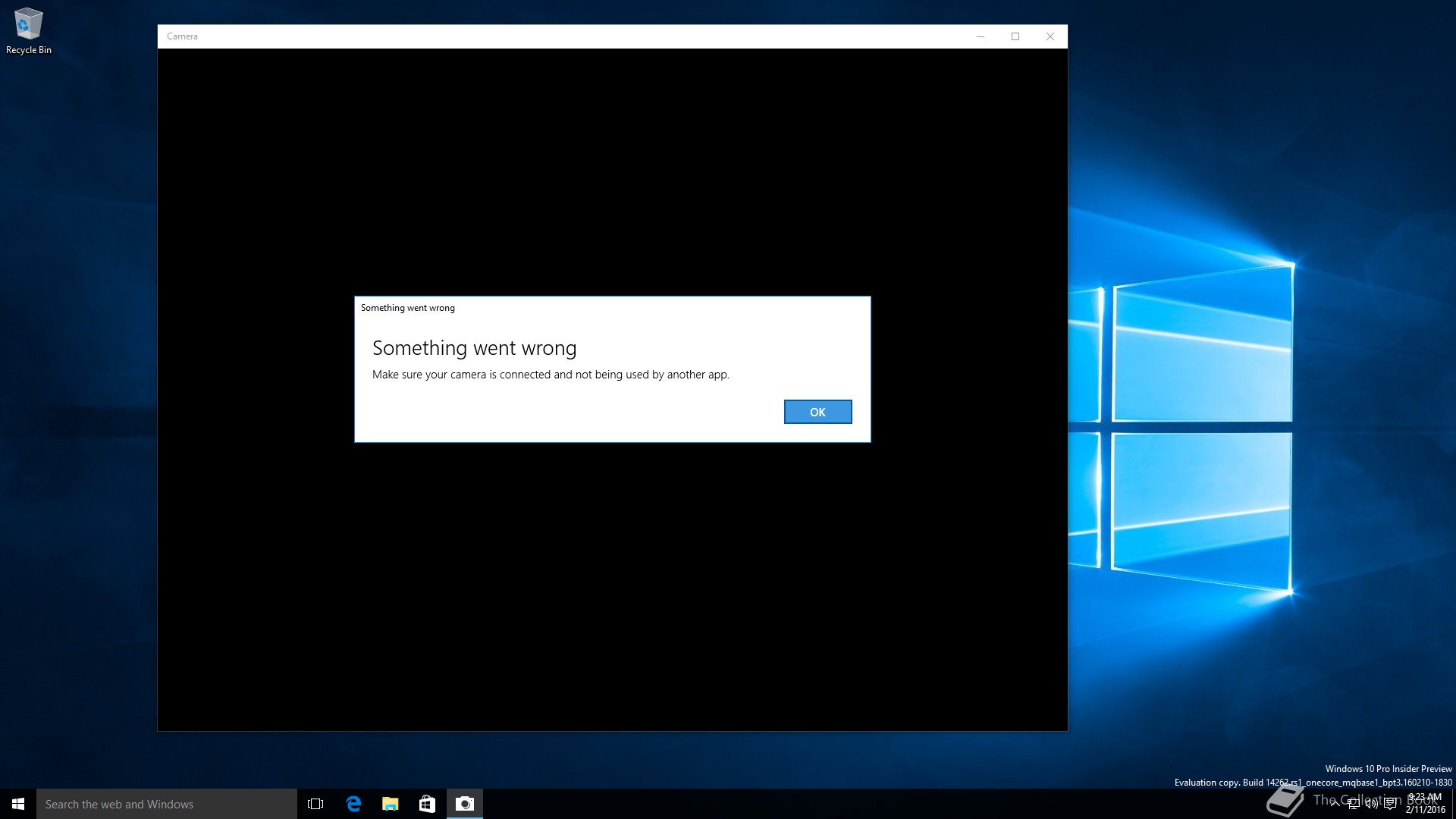Maximize the Camera window
This screenshot has width=1456, height=819.
point(1015,36)
